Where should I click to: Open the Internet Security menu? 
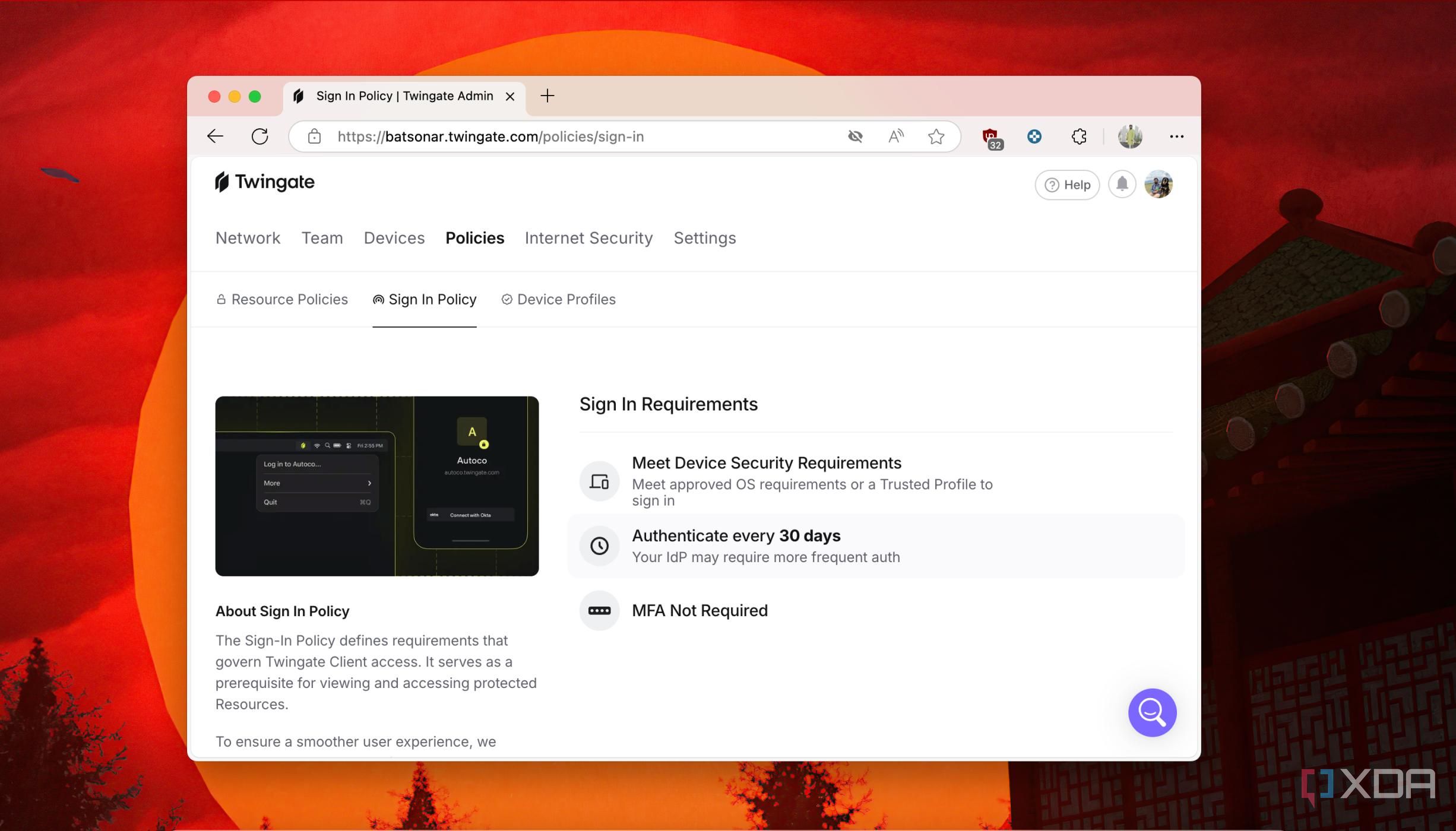coord(588,238)
